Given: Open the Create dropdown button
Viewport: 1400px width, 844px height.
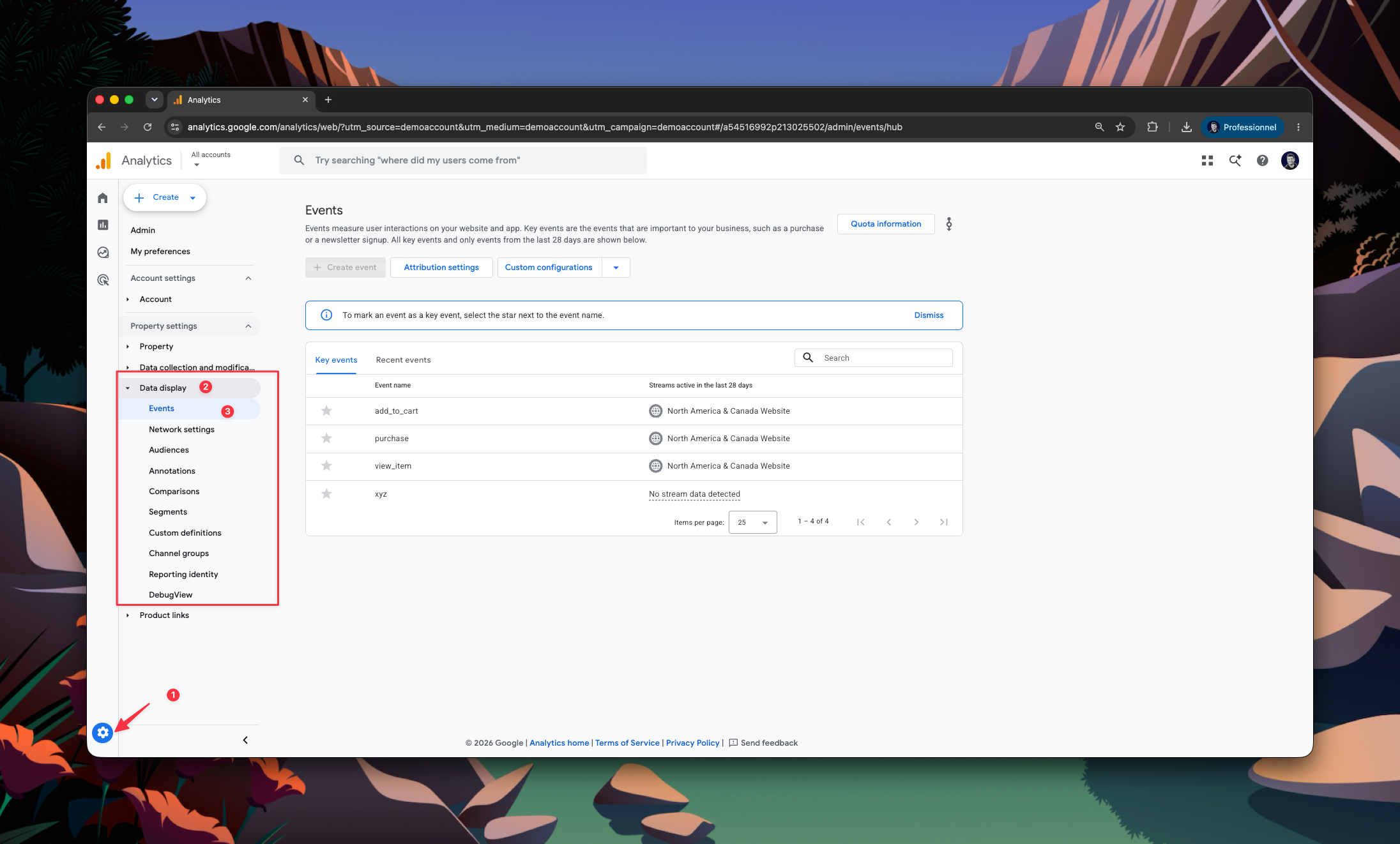Looking at the screenshot, I should click(x=165, y=197).
